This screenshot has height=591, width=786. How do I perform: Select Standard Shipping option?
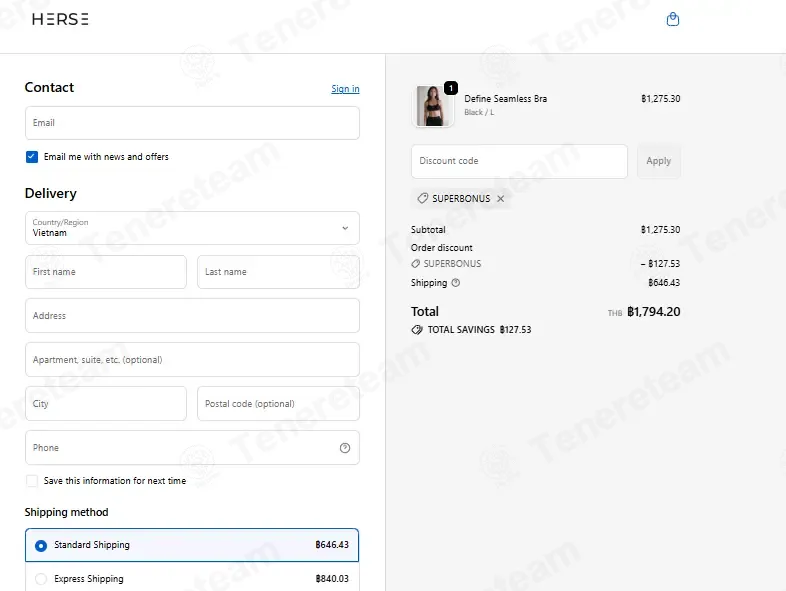coord(192,545)
